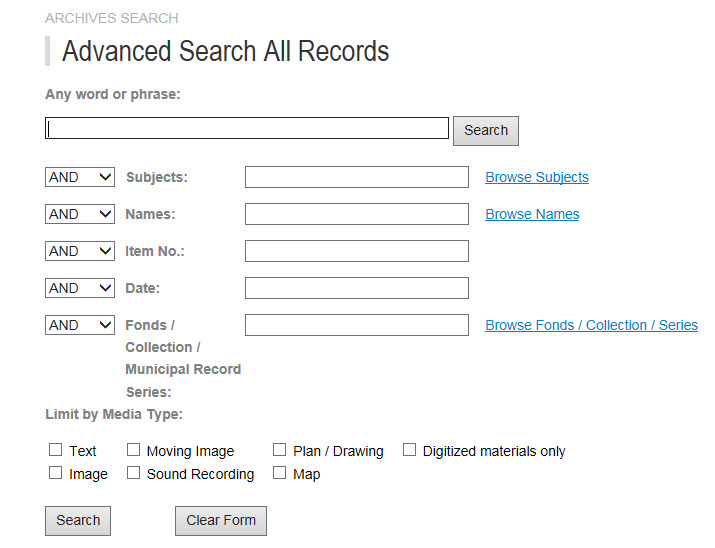The height and width of the screenshot is (548, 715).
Task: Open the Browse Subjects link
Action: coord(537,177)
